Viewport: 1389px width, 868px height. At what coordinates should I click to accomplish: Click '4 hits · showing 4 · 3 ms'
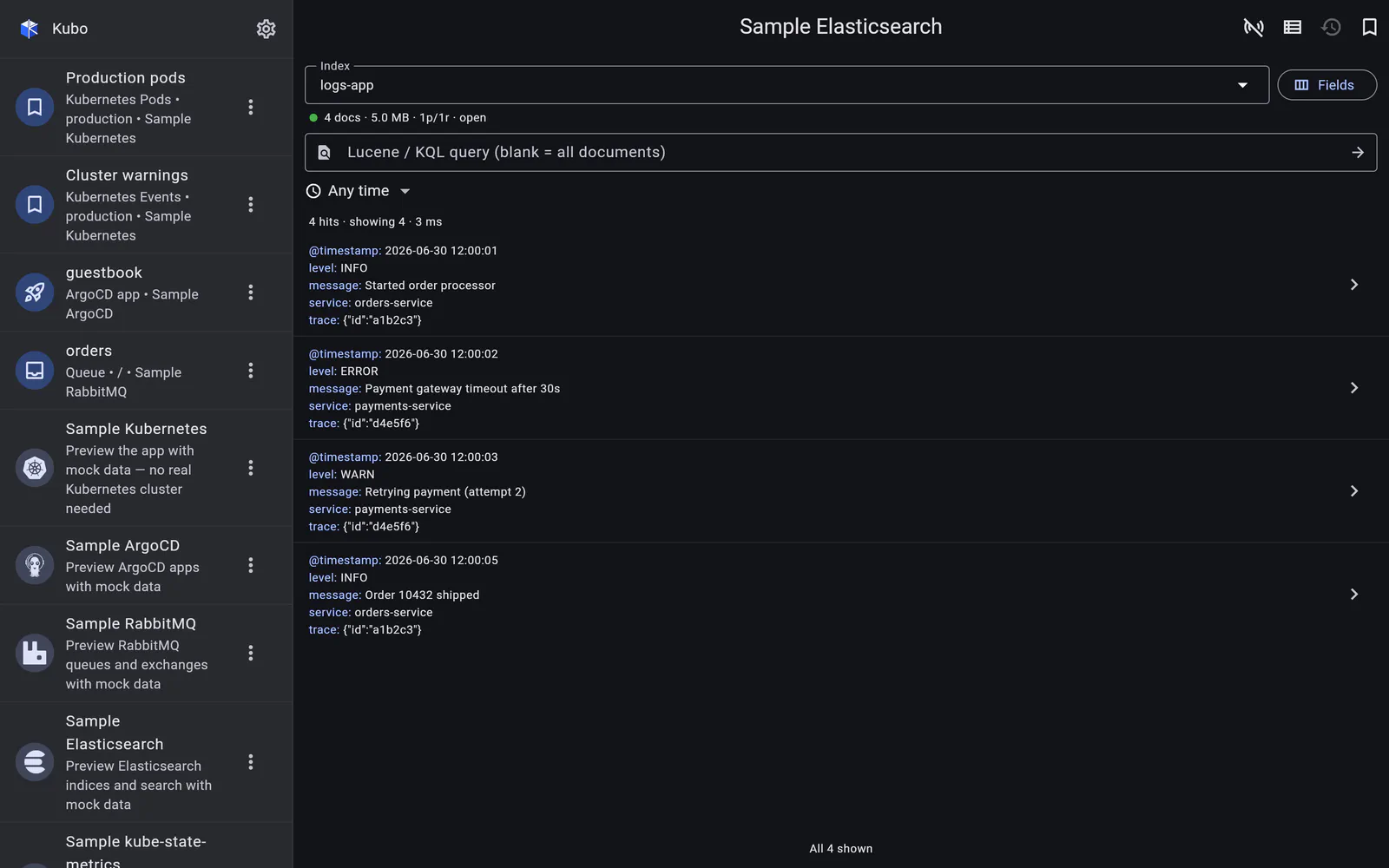pyautogui.click(x=375, y=222)
